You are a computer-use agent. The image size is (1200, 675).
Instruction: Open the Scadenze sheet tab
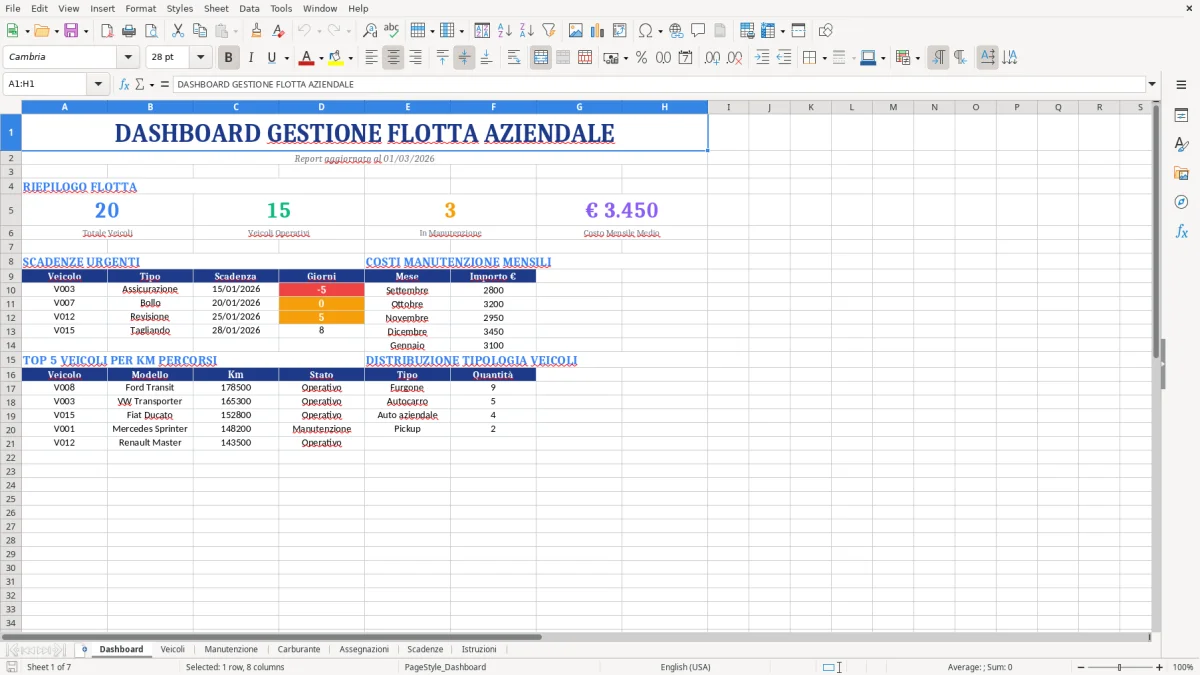424,648
